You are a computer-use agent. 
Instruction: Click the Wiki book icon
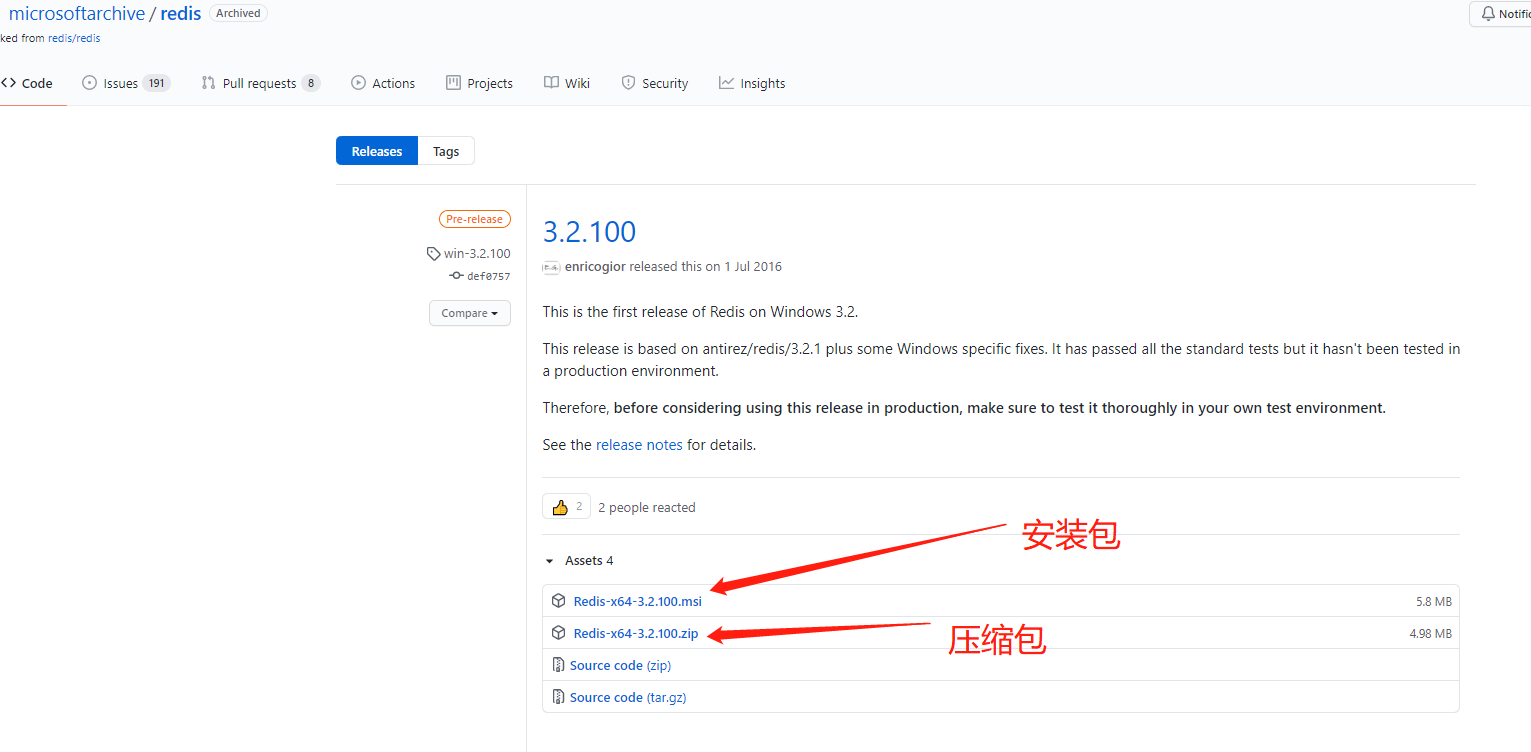[x=551, y=83]
